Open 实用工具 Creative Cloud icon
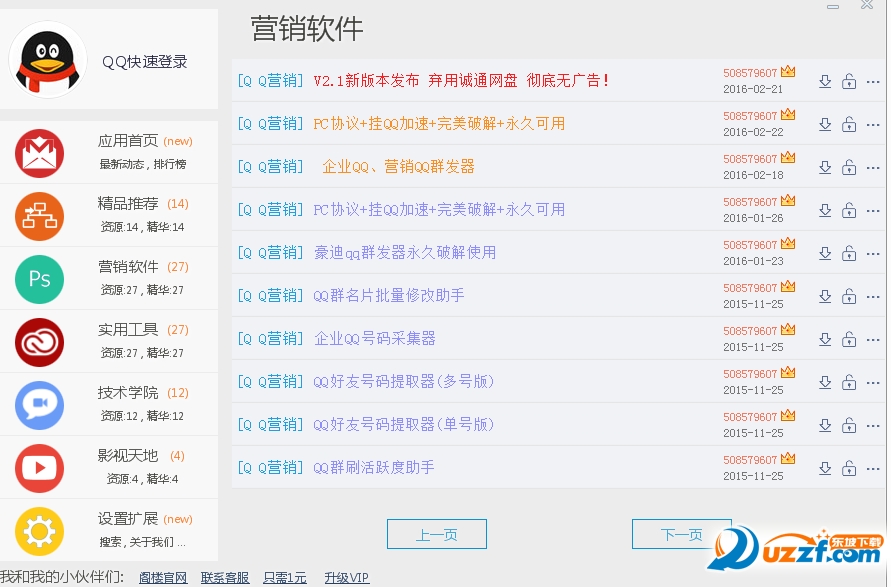The image size is (891, 587). pos(39,342)
